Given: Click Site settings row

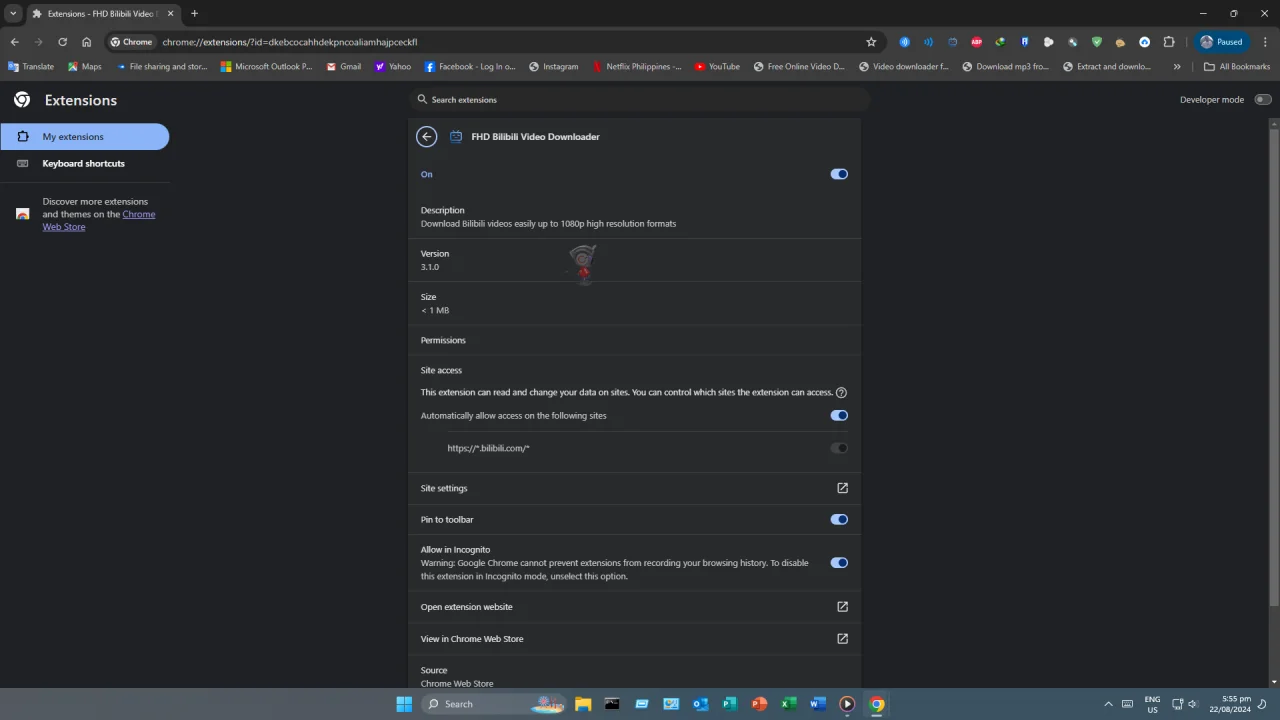Looking at the screenshot, I should pos(634,488).
